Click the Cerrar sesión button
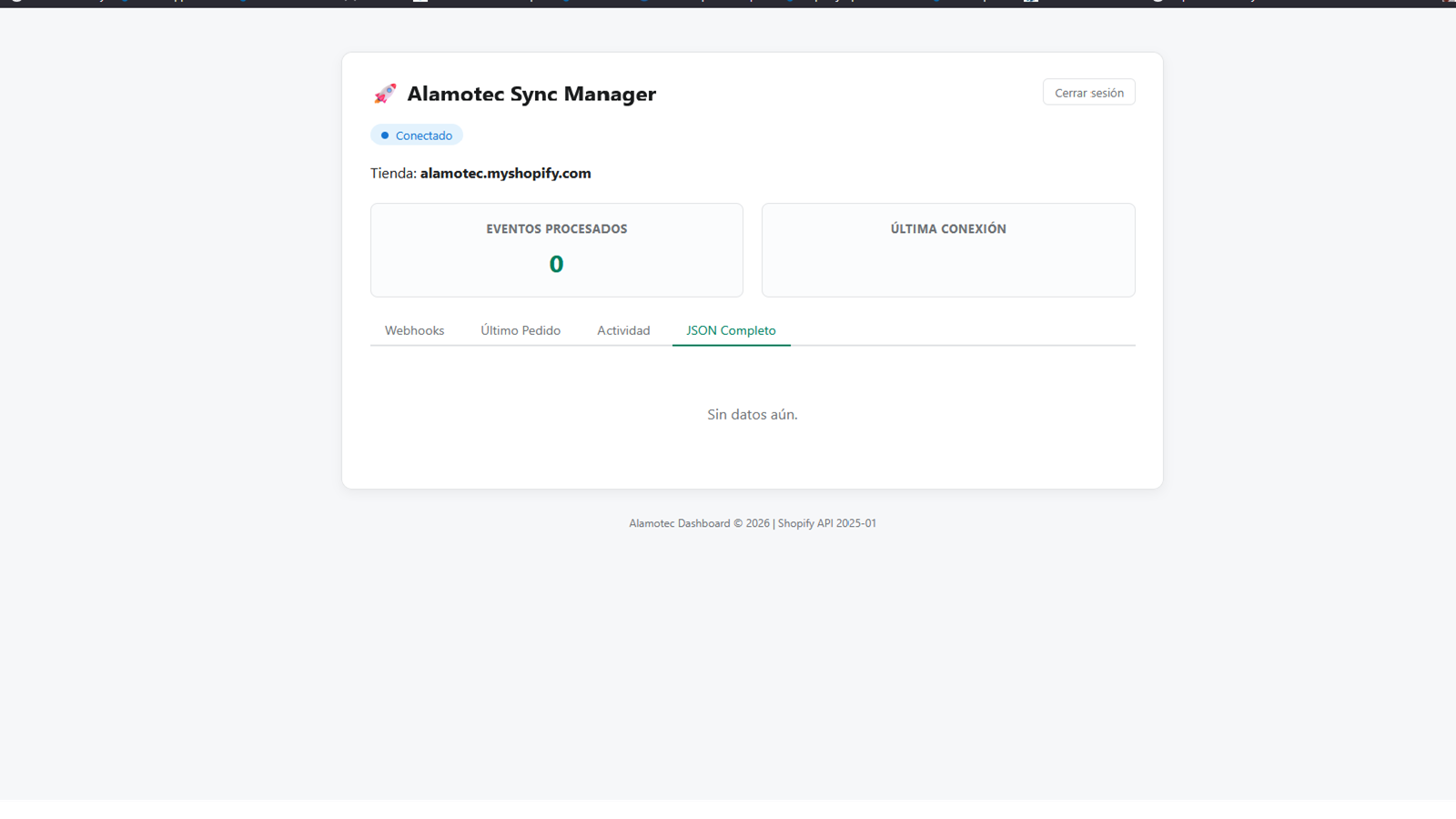The height and width of the screenshot is (819, 1456). (x=1088, y=92)
